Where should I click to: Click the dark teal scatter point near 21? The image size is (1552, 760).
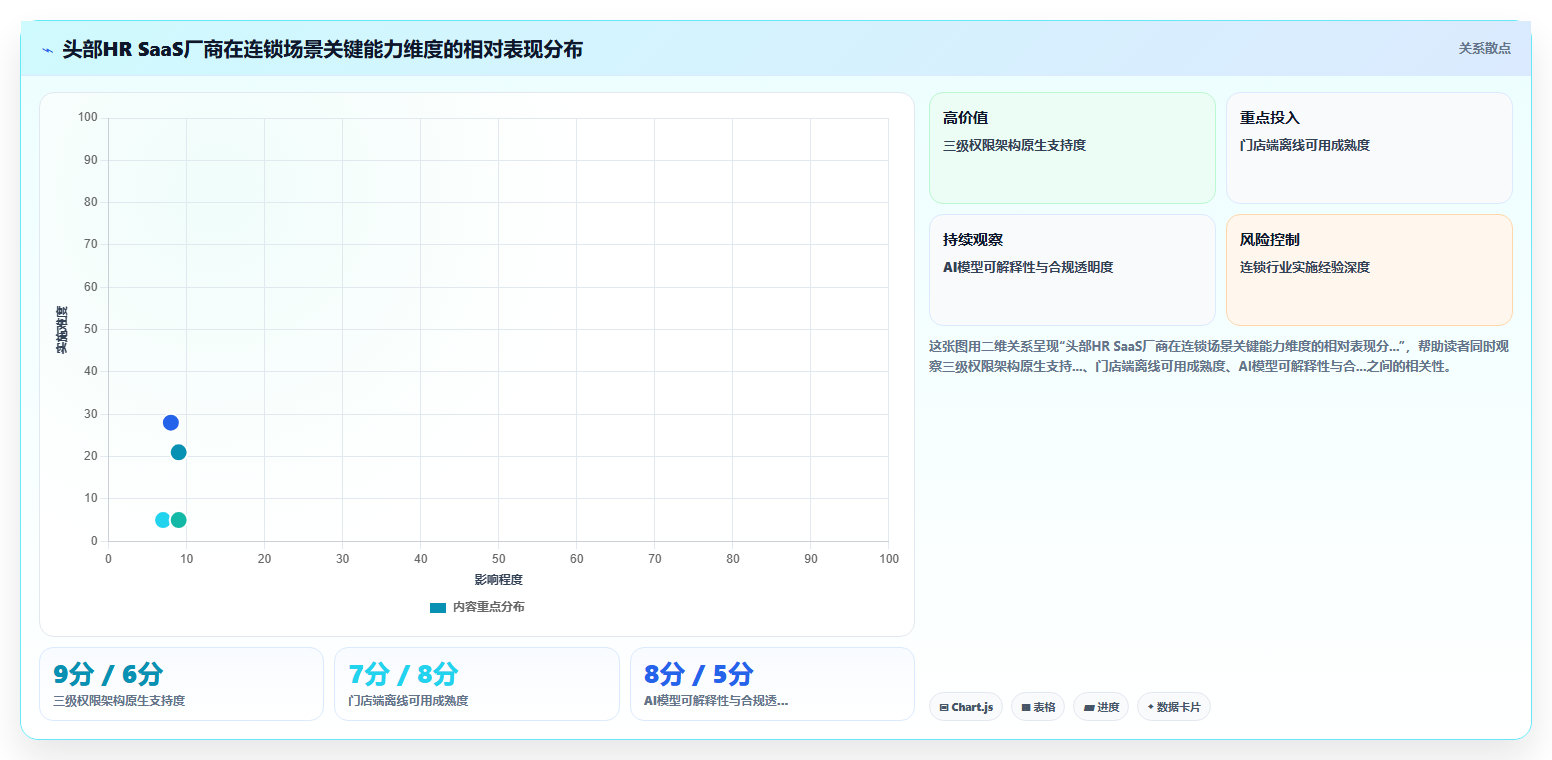coord(178,452)
